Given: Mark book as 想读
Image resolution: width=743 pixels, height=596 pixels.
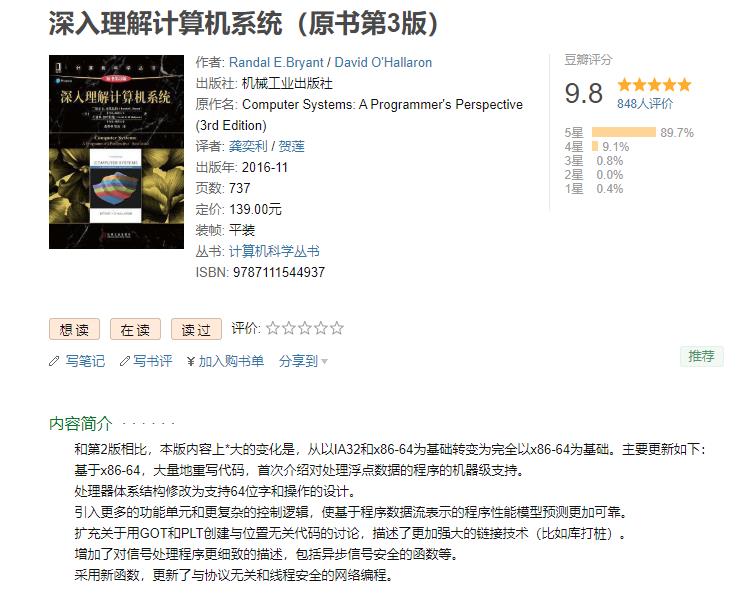Looking at the screenshot, I should (x=74, y=329).
